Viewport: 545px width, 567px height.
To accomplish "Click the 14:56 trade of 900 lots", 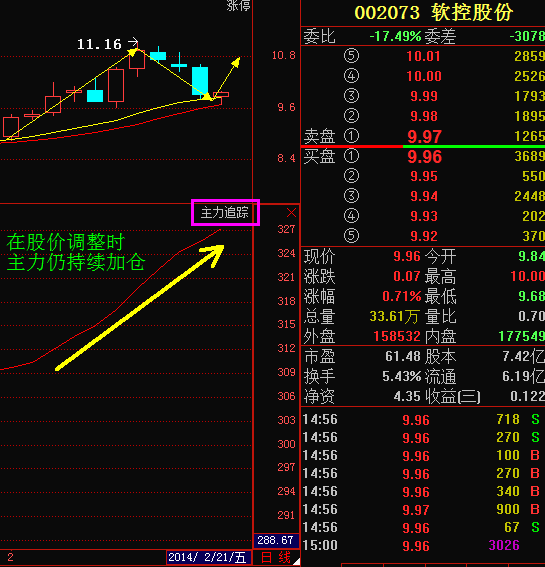I will [423, 509].
